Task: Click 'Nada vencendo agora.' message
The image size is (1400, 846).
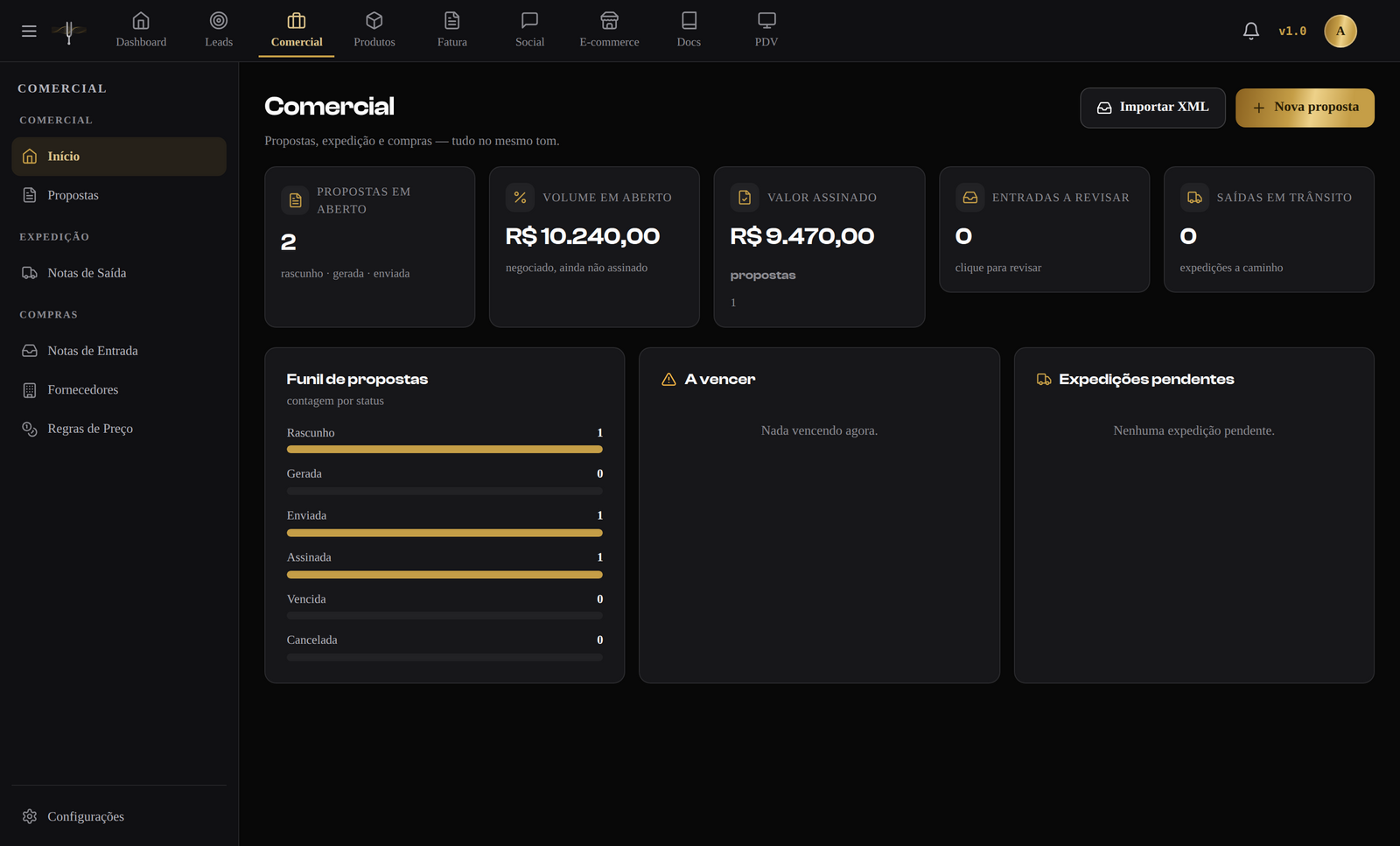Action: [x=819, y=430]
